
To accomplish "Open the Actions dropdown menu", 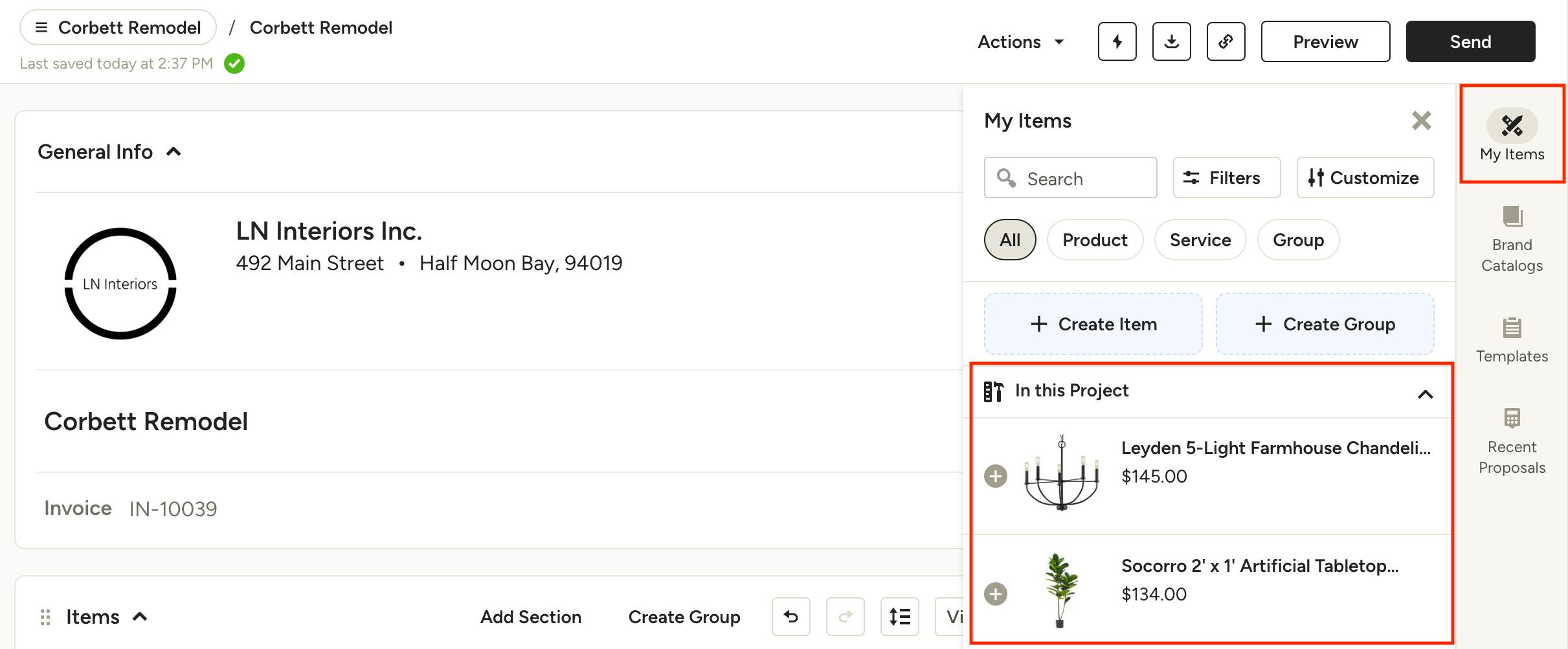I will pos(1021,42).
